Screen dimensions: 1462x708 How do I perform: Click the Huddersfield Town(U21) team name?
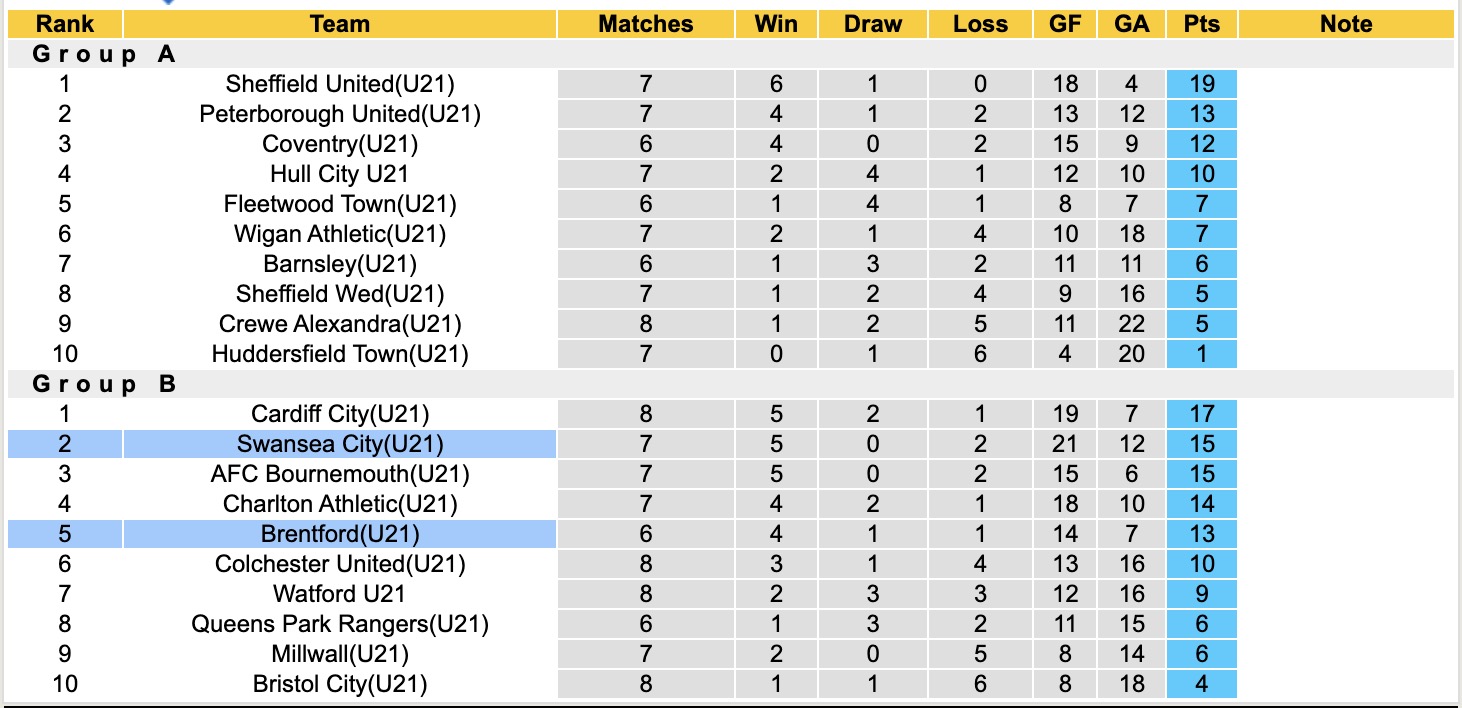340,354
